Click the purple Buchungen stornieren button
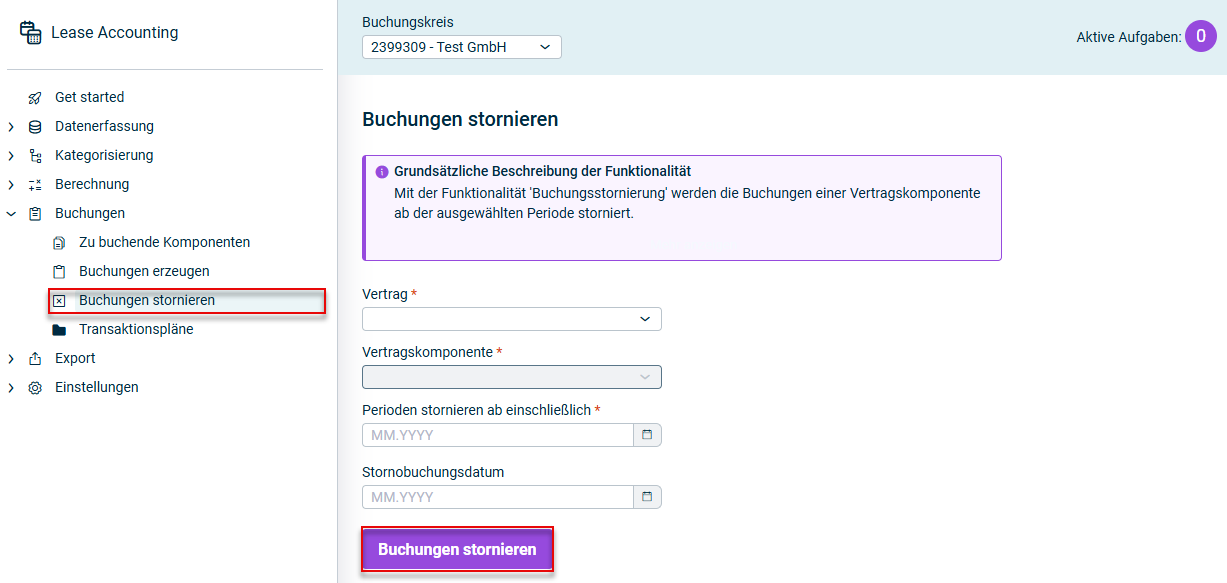The image size is (1227, 583). click(457, 550)
